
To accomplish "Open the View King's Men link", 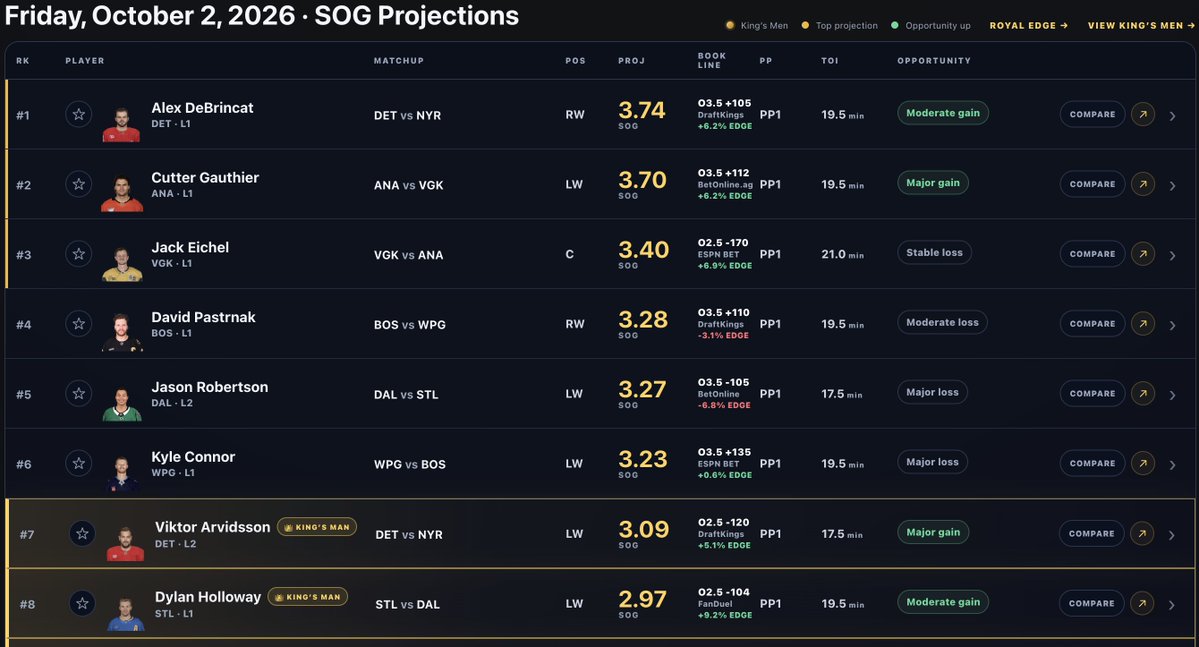I will click(x=1141, y=25).
